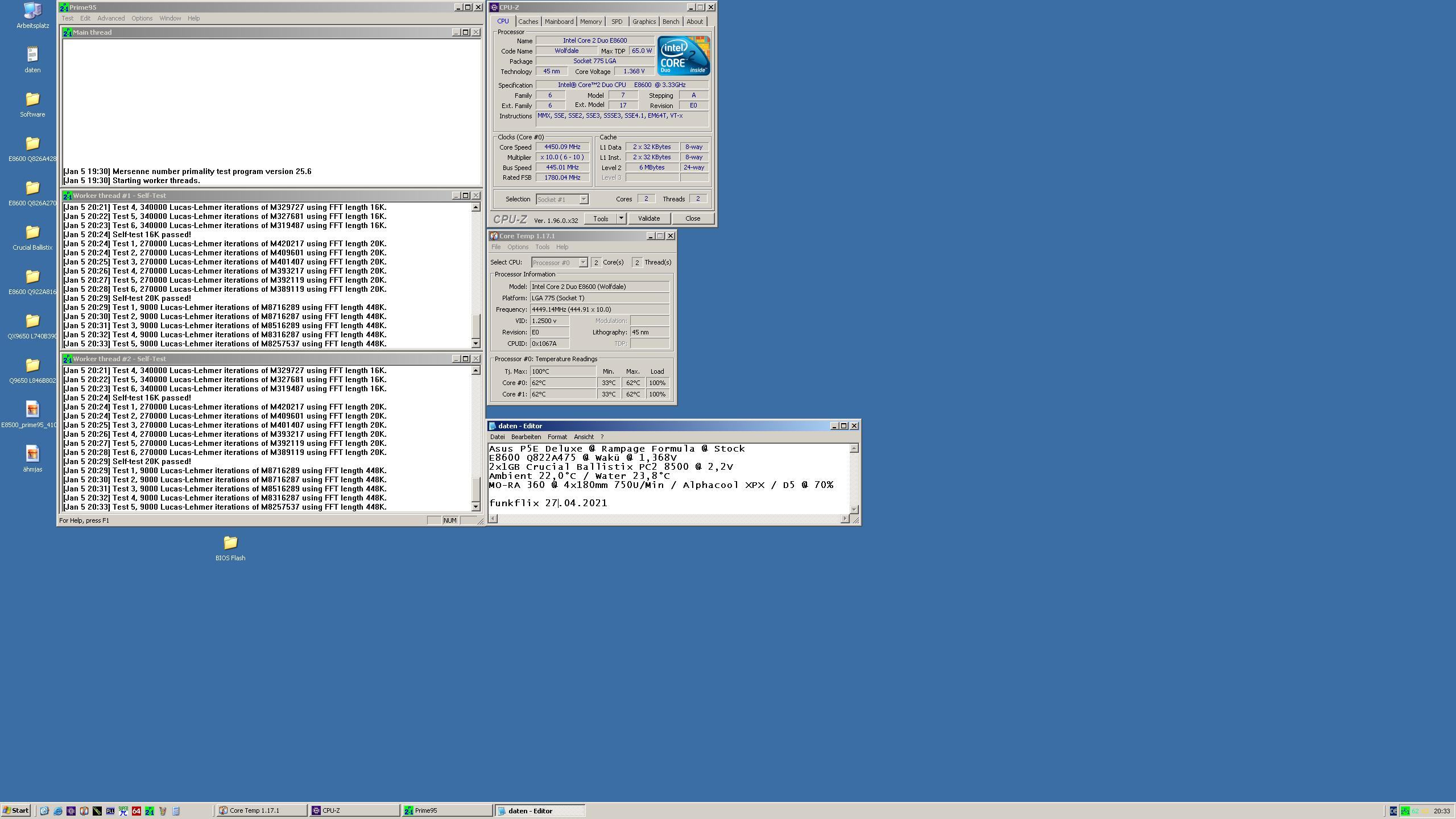The width and height of the screenshot is (1456, 819).
Task: Click scroll-down arrow in Worker thread #2
Action: pos(476,507)
